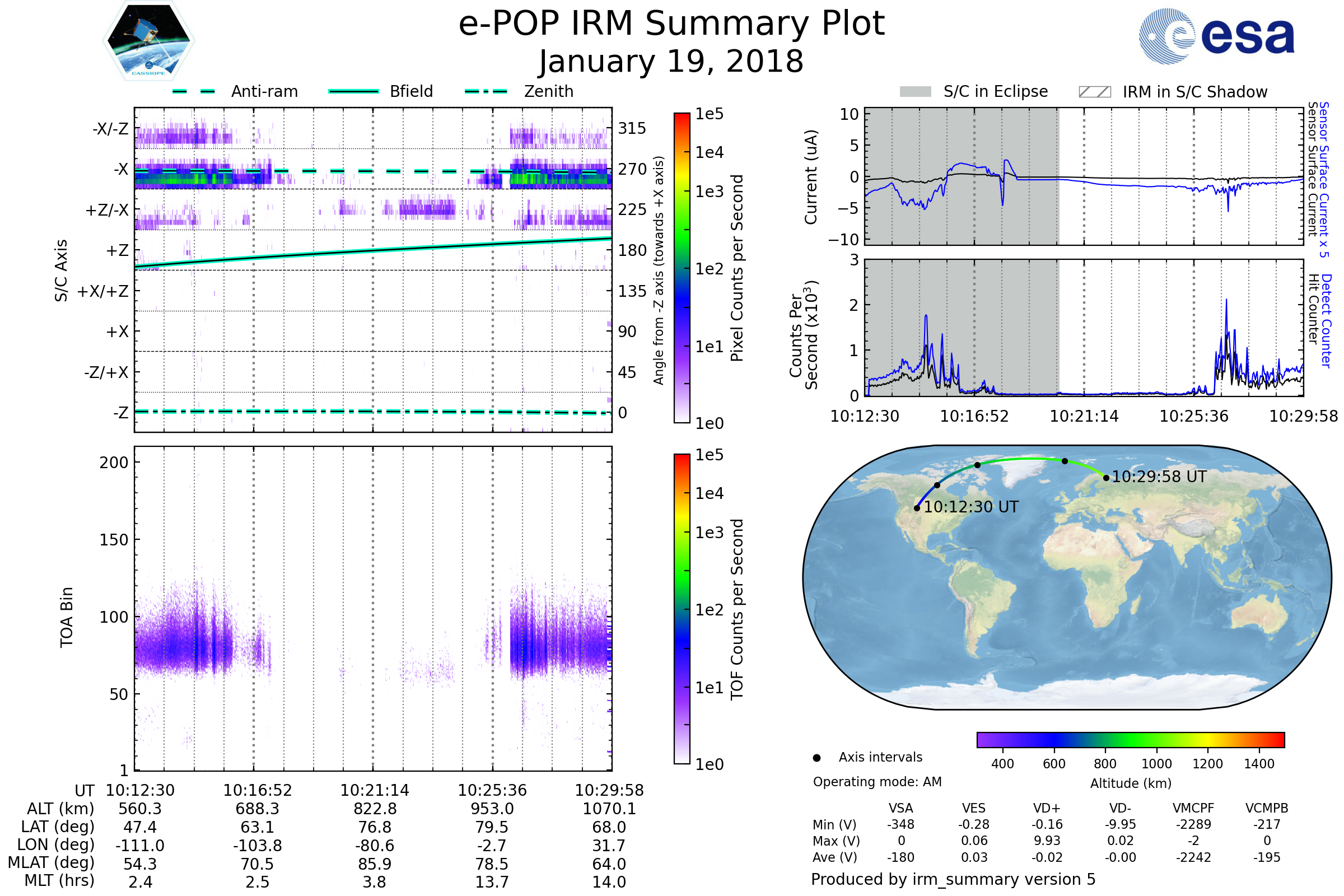The width and height of the screenshot is (1344, 896).
Task: Click the Anti-ram dashed line legend marker
Action: coord(194,91)
